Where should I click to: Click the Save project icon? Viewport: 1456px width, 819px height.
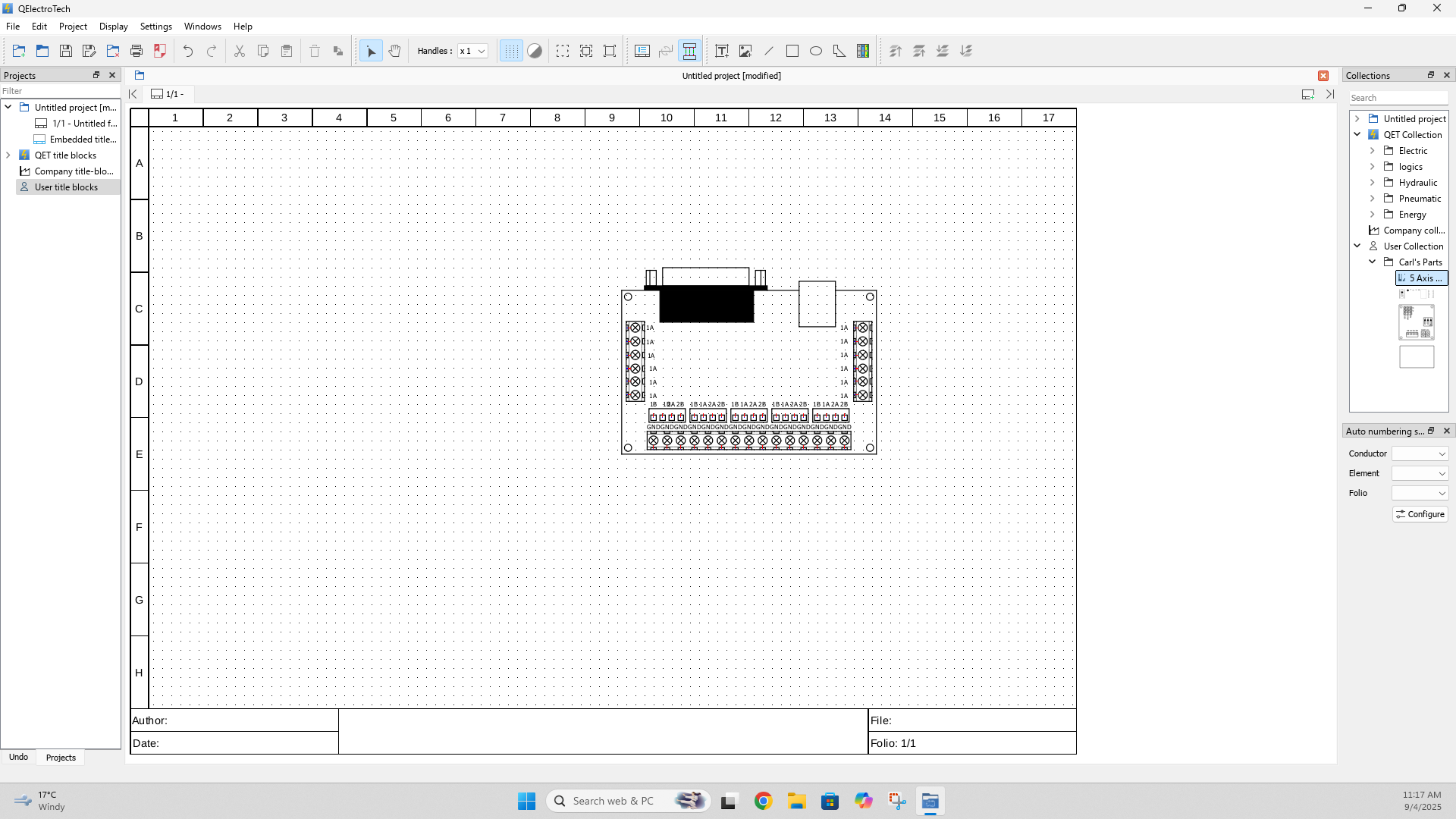coord(66,51)
